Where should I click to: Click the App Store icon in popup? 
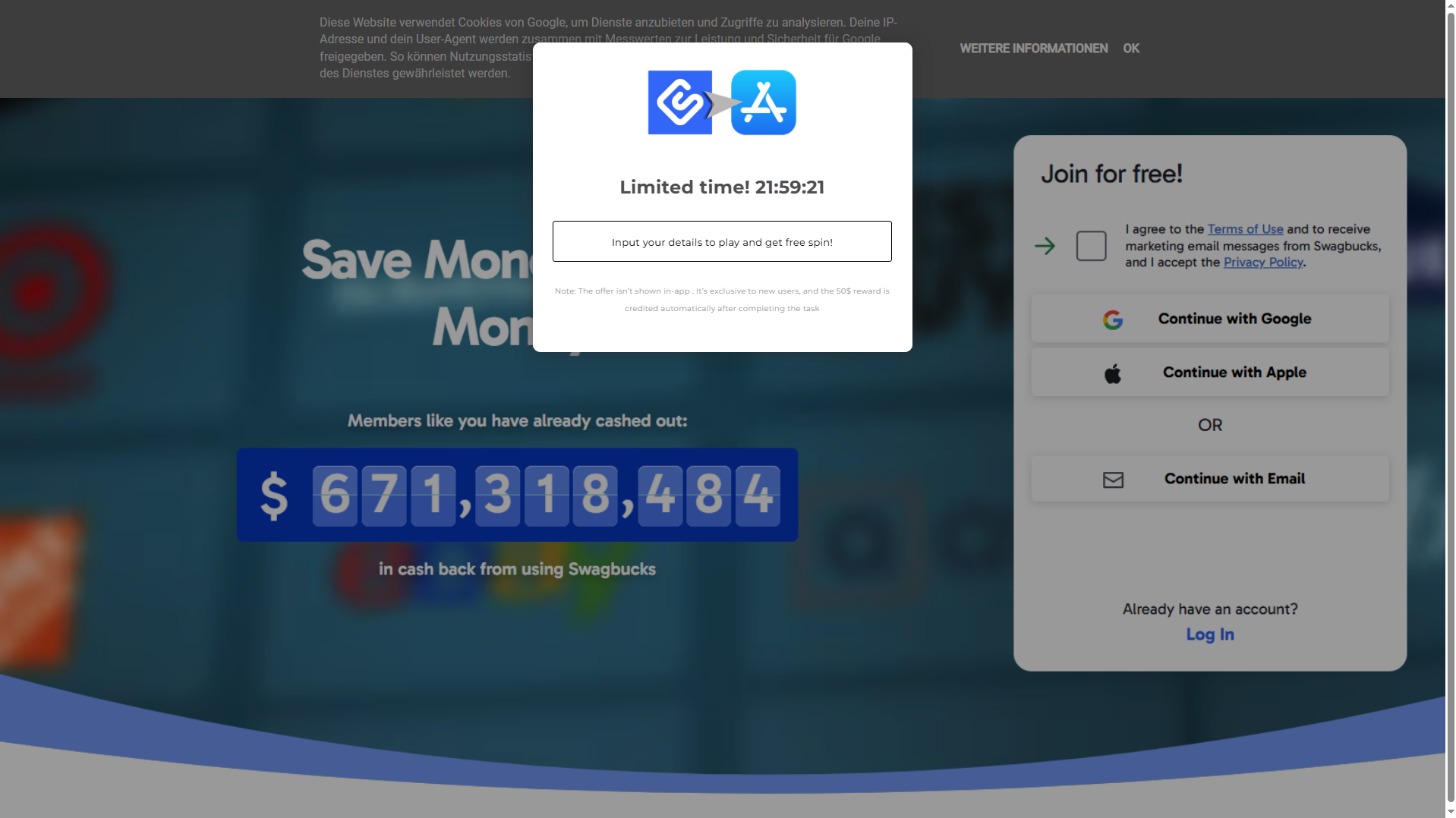[x=763, y=102]
